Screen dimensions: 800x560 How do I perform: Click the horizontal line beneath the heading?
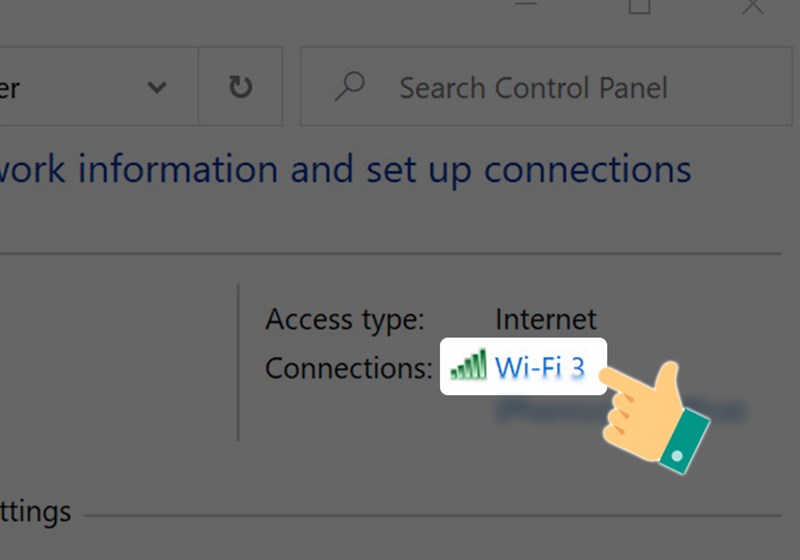pyautogui.click(x=400, y=253)
